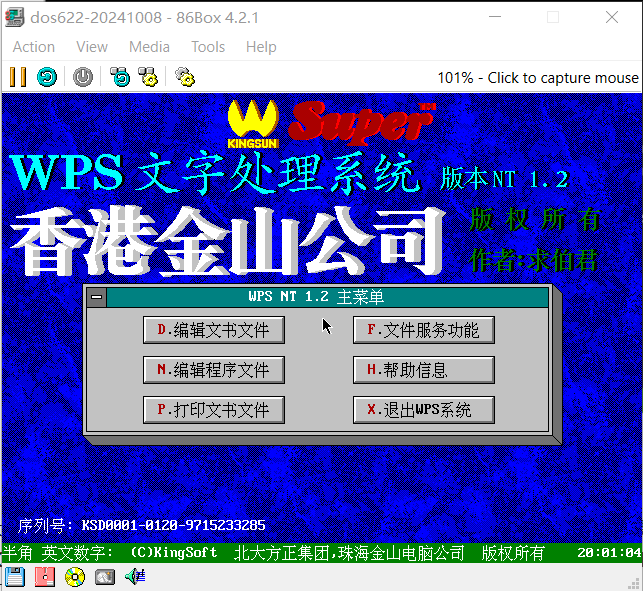Send Ctrl+Alt+Esc using the toolbar icon

pos(148,77)
